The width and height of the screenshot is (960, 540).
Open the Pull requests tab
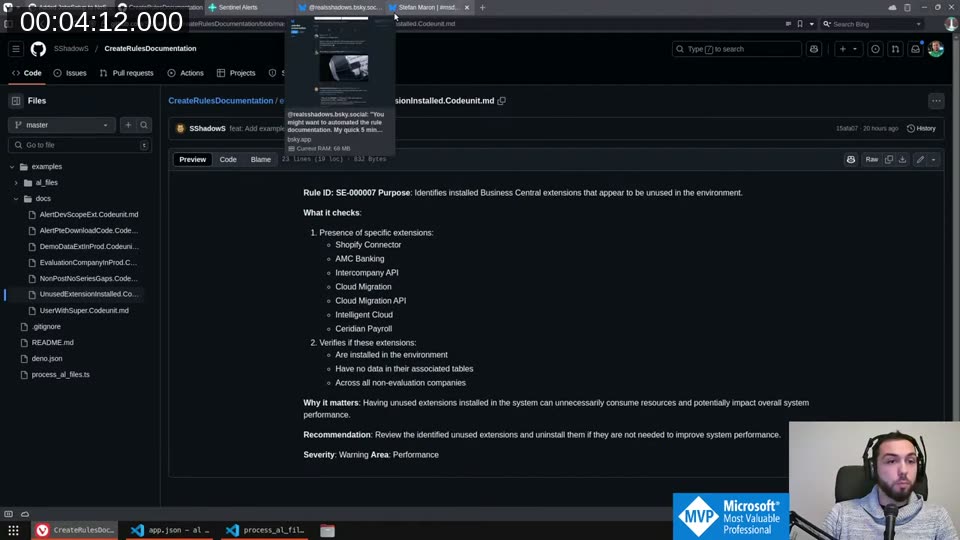click(126, 73)
